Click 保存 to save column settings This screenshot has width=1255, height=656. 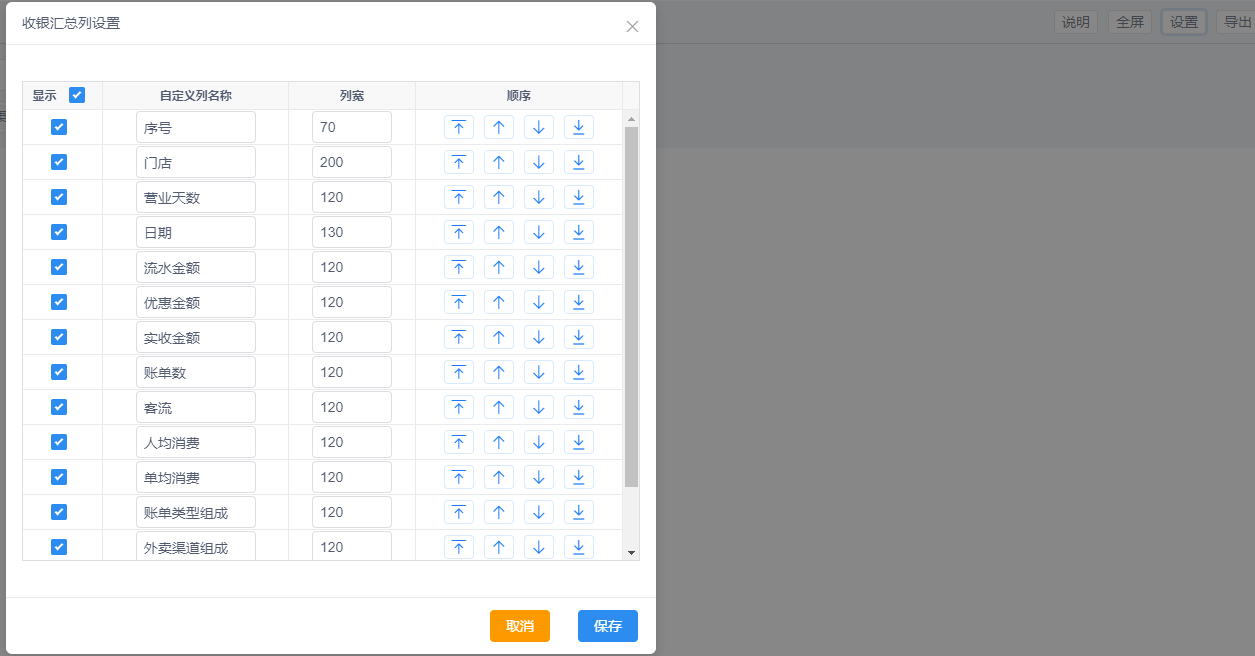pyautogui.click(x=608, y=626)
